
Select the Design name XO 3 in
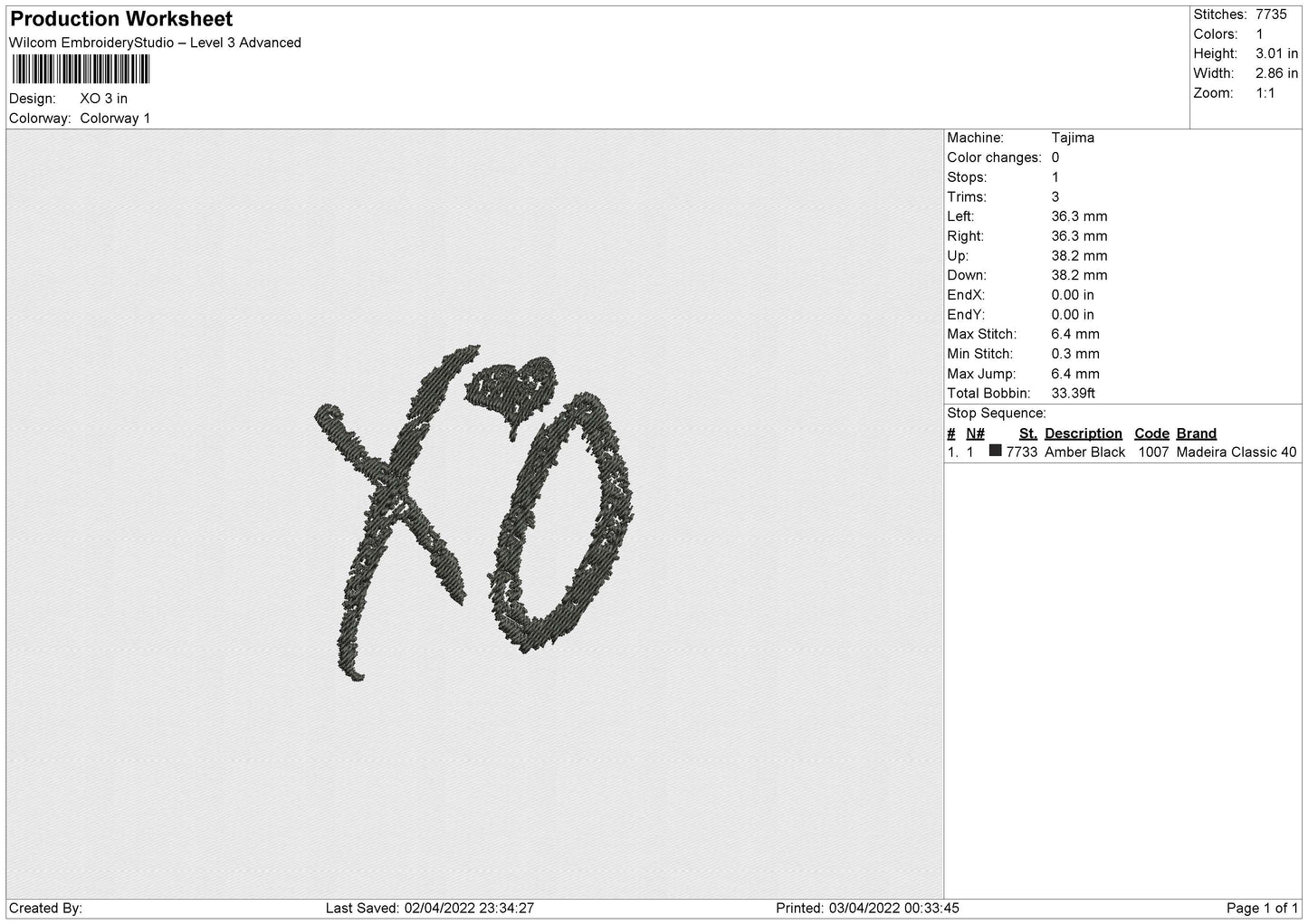click(x=103, y=99)
